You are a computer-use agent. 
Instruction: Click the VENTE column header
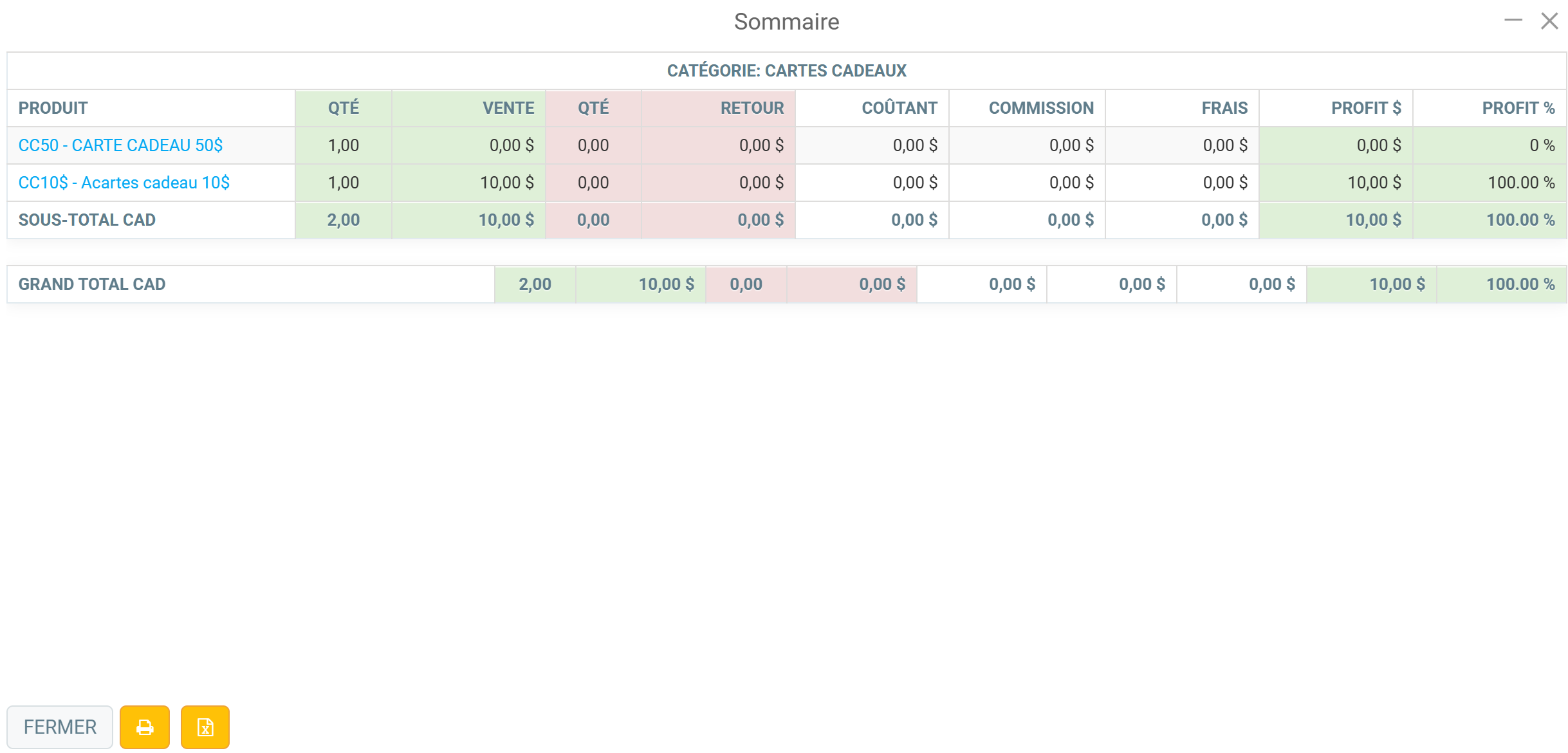(508, 108)
